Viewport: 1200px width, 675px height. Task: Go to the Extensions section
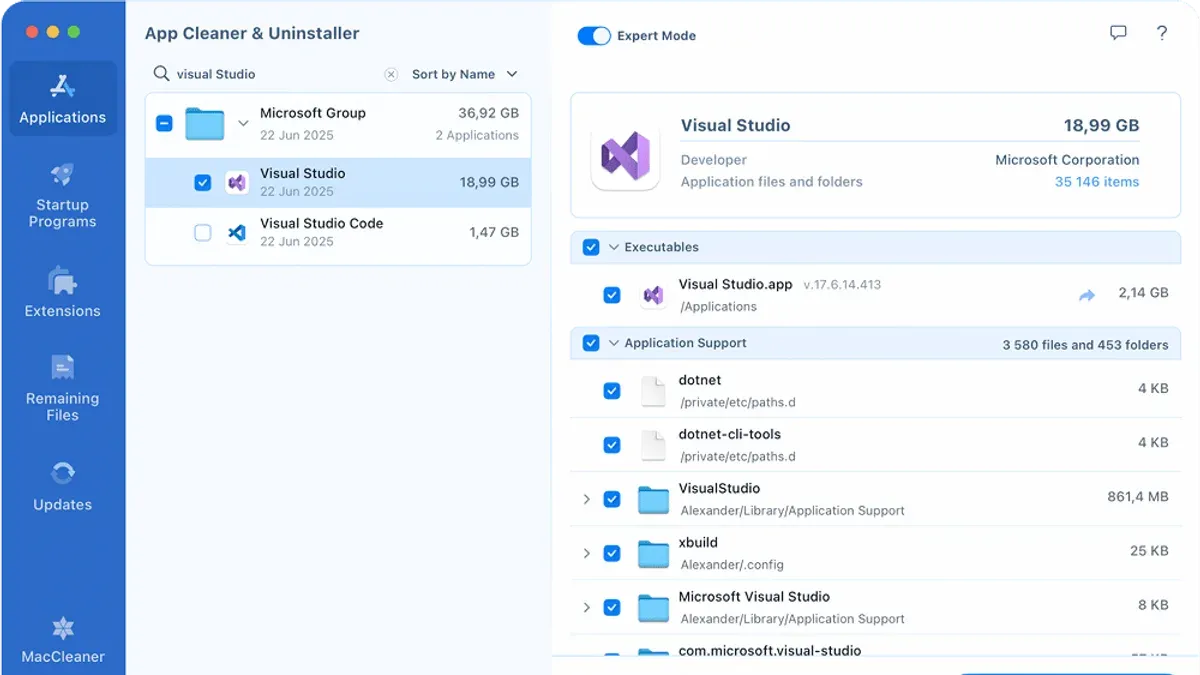pos(62,293)
